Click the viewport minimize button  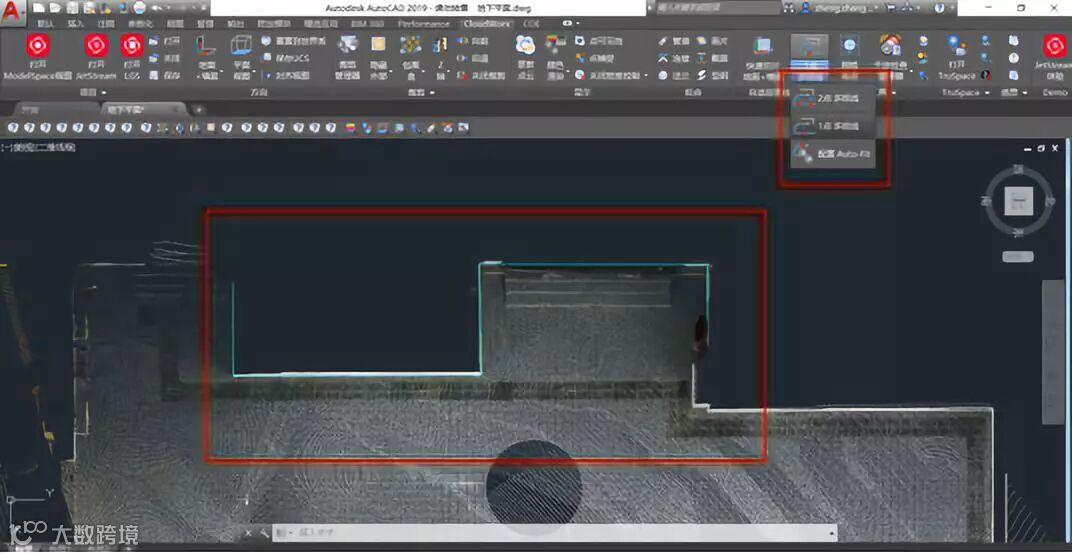1028,148
